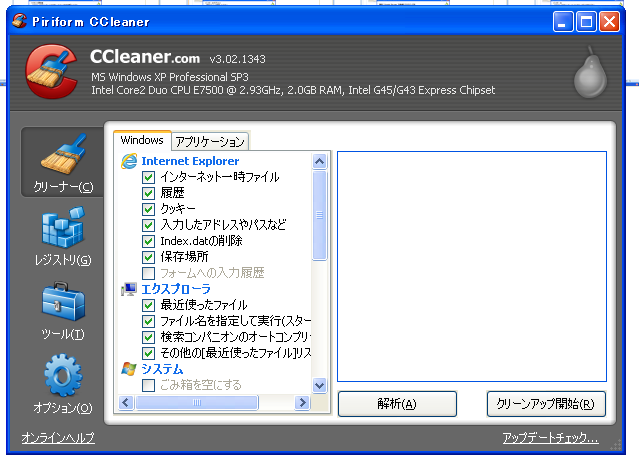Open the Options (オプション) gear section
This screenshot has width=639, height=458.
[x=63, y=384]
